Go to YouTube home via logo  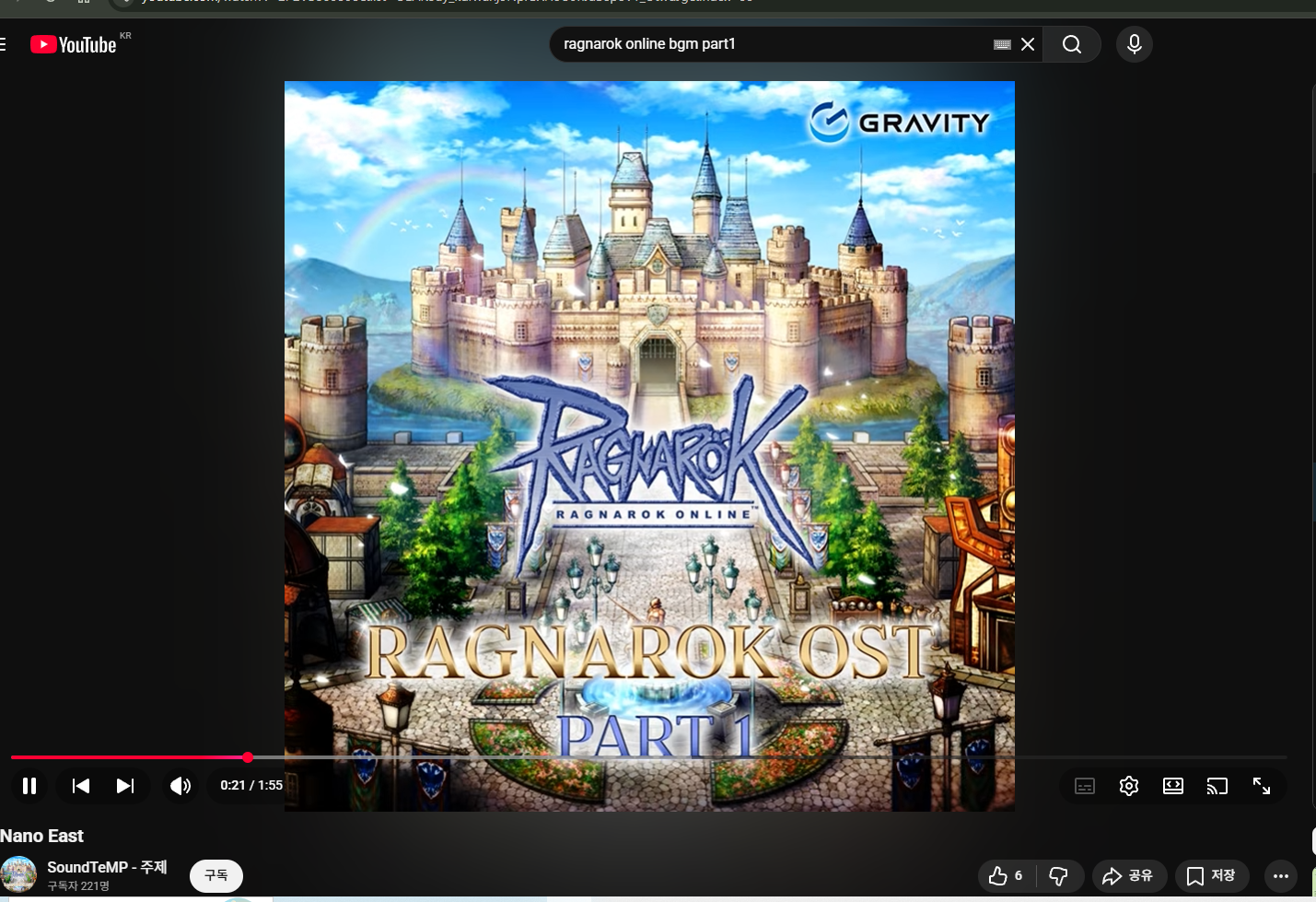(75, 44)
